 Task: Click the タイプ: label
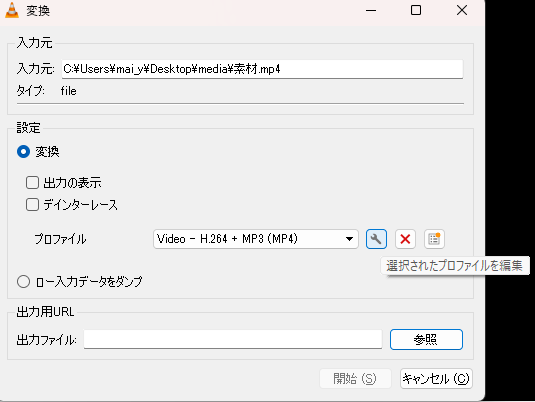(31, 91)
